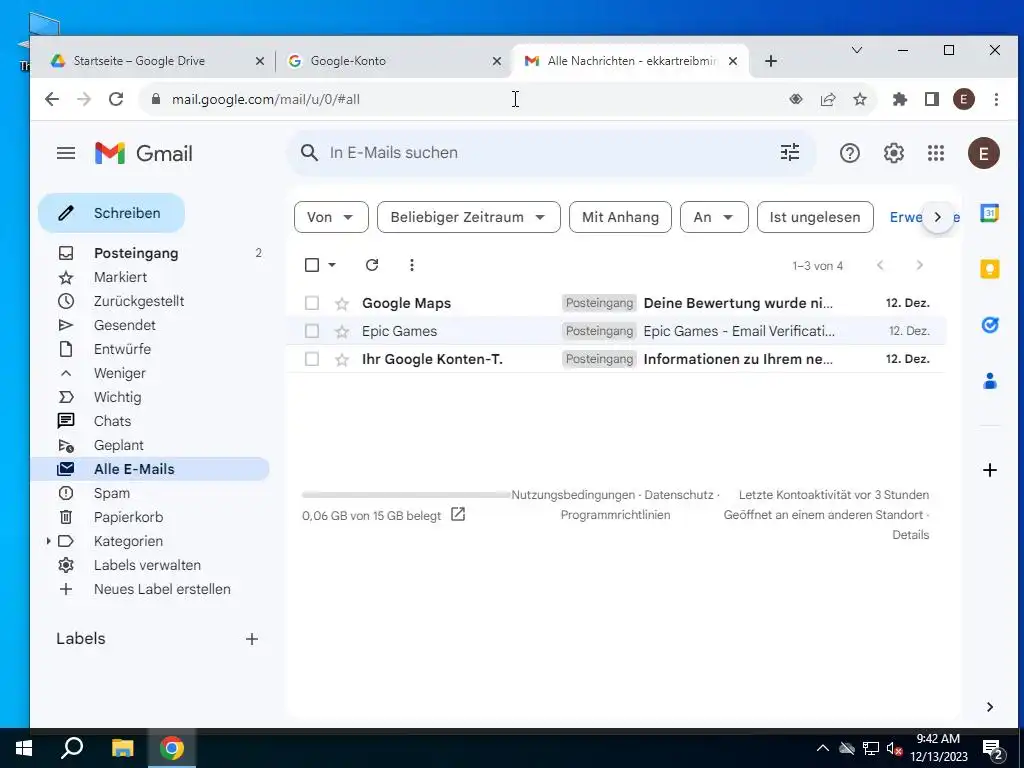1024x768 pixels.
Task: Open Spam folder
Action: (112, 493)
